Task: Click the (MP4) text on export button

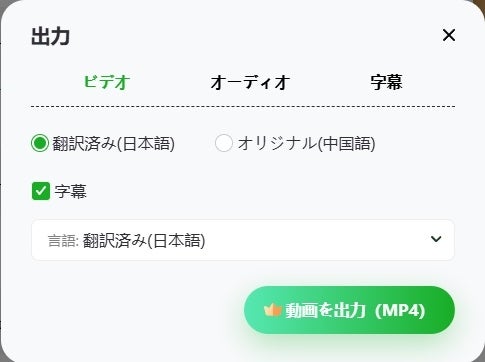Action: pyautogui.click(x=400, y=311)
